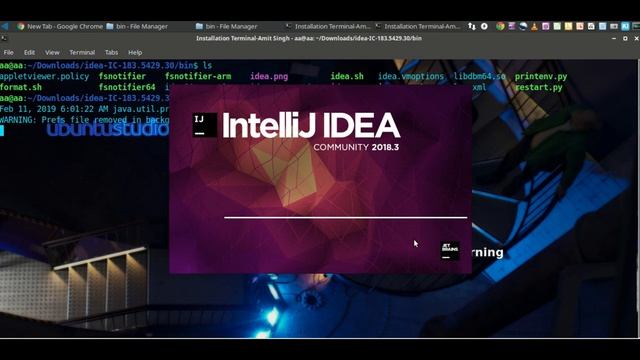Image resolution: width=640 pixels, height=360 pixels.
Task: Click fsnotifier-arm in the terminal listing
Action: [x=198, y=76]
